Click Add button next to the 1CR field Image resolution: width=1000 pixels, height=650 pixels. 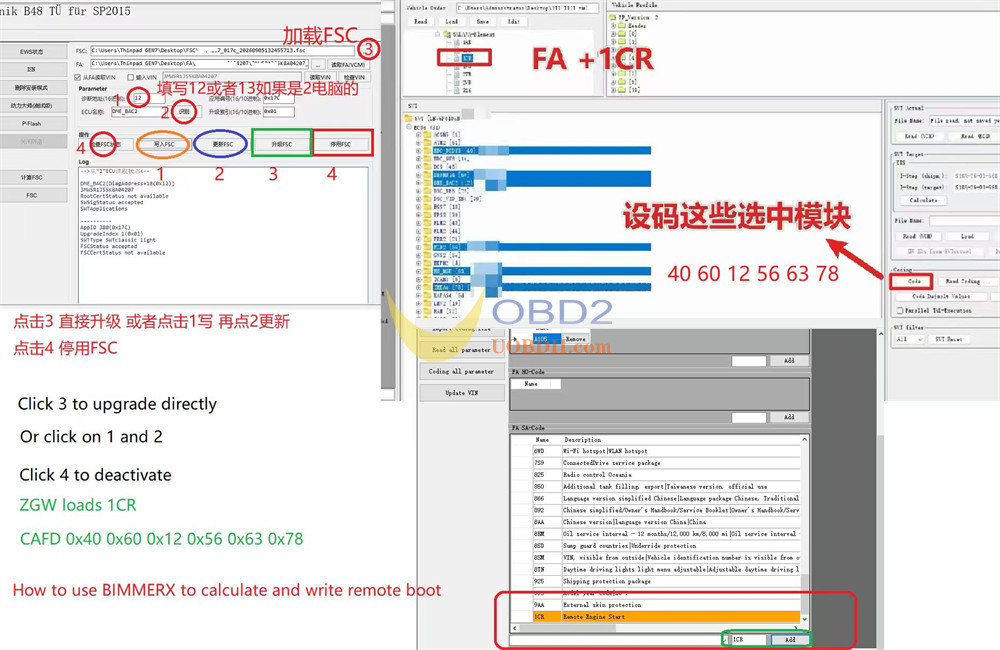(790, 639)
